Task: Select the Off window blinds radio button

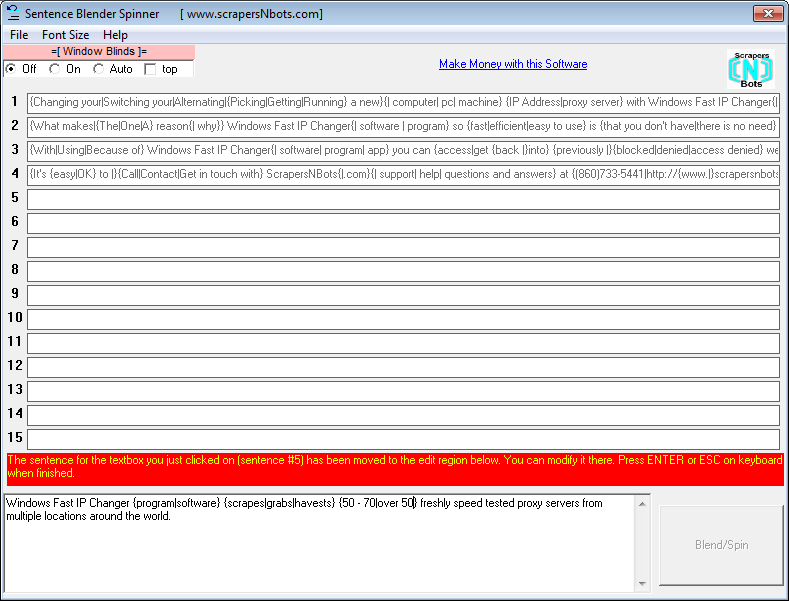Action: coord(11,69)
